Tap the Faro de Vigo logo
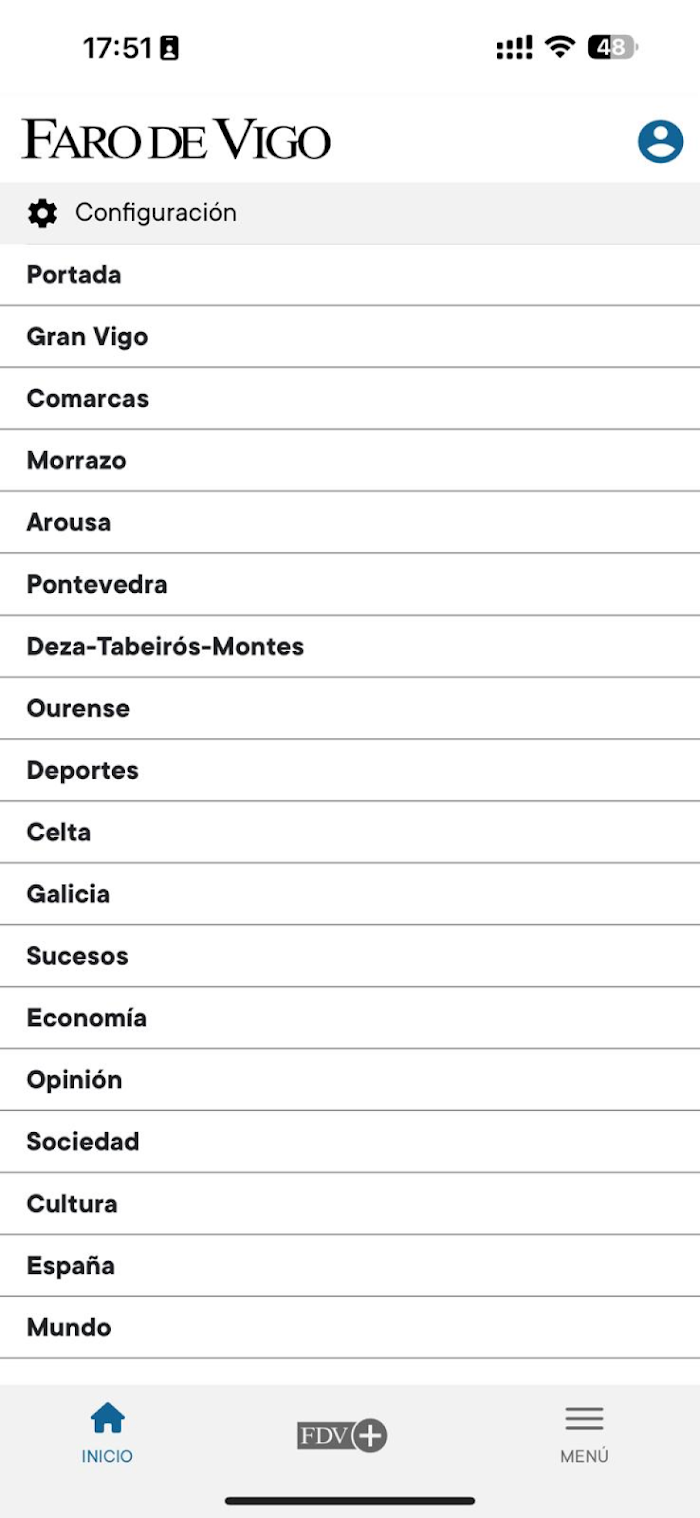Viewport: 700px width, 1518px height. [x=176, y=139]
